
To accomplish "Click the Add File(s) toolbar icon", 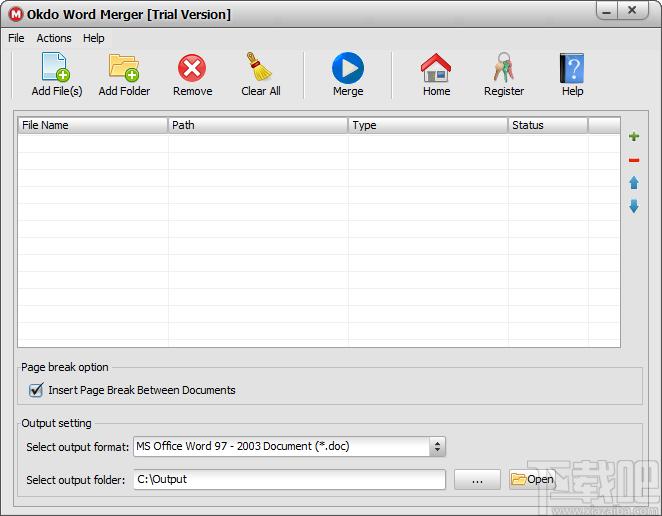I will (56, 70).
